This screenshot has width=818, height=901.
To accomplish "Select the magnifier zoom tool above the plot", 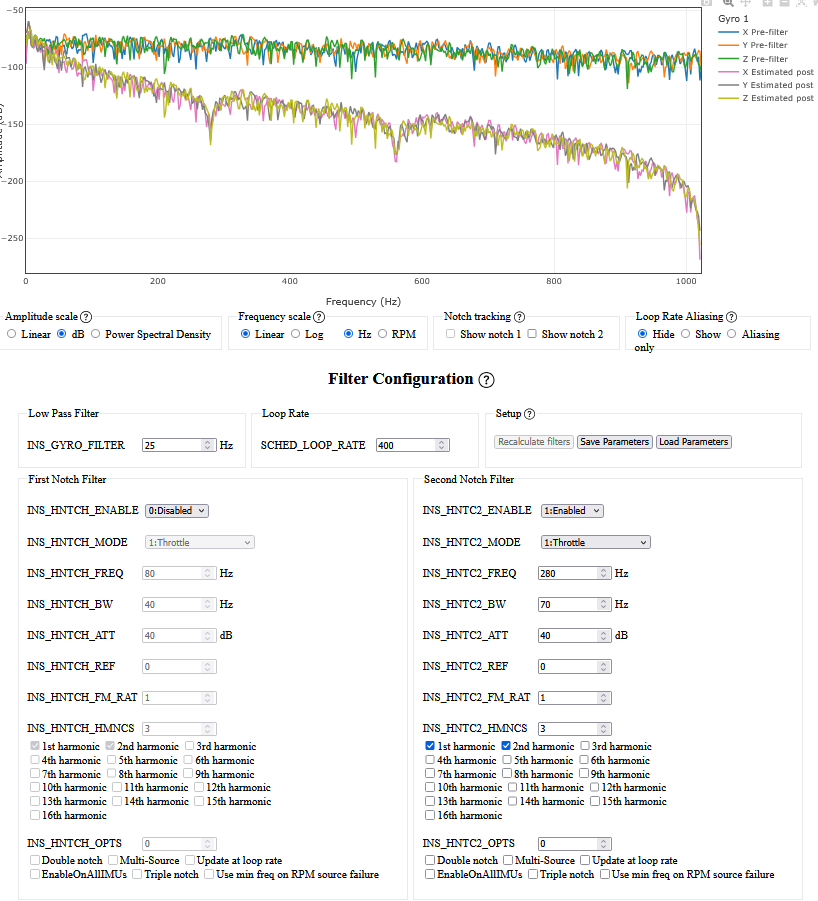I will [x=728, y=3].
